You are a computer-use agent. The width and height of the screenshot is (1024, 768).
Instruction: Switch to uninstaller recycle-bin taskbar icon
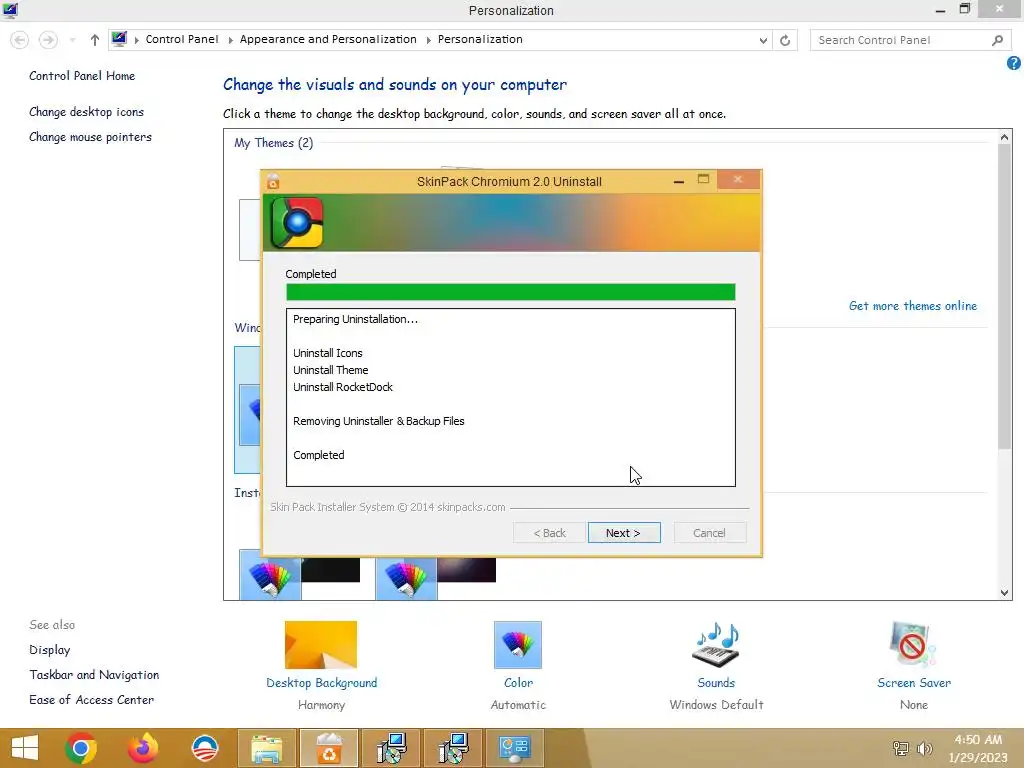tap(328, 748)
